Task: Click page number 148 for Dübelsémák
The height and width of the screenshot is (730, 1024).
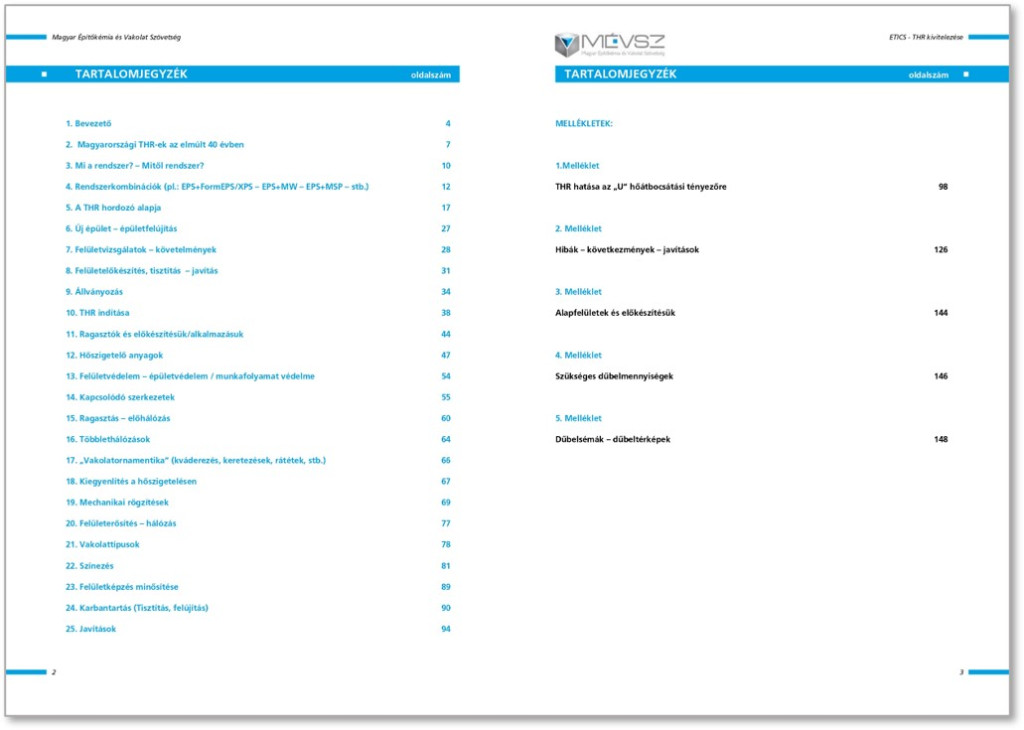Action: 940,439
